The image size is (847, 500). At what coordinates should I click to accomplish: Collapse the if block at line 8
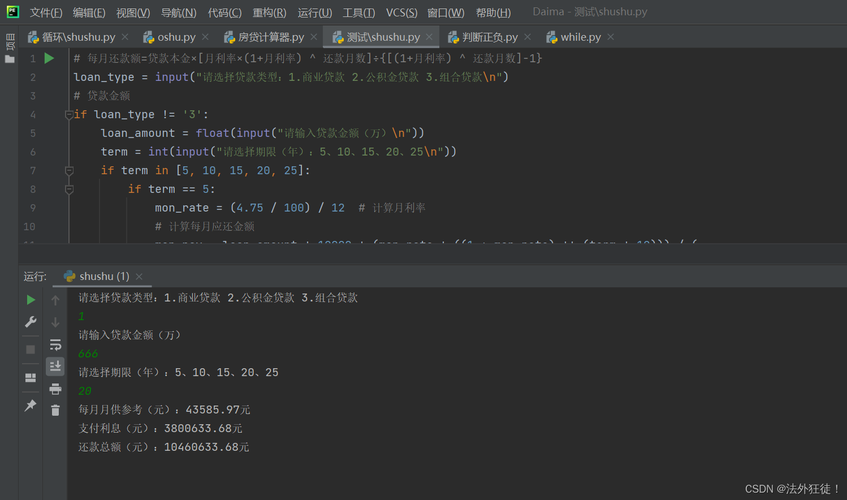[69, 190]
